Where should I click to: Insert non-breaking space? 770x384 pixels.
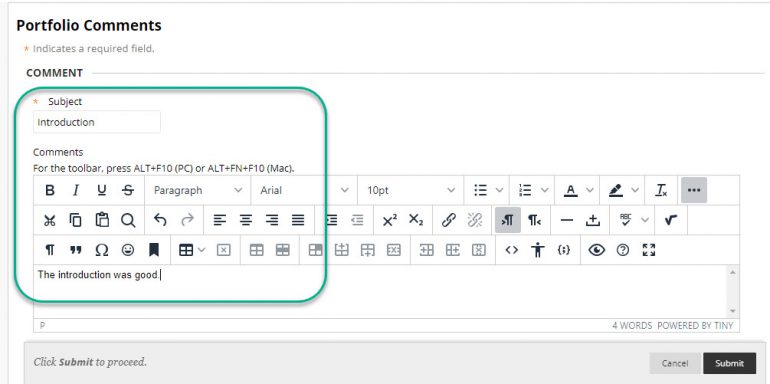click(x=593, y=220)
